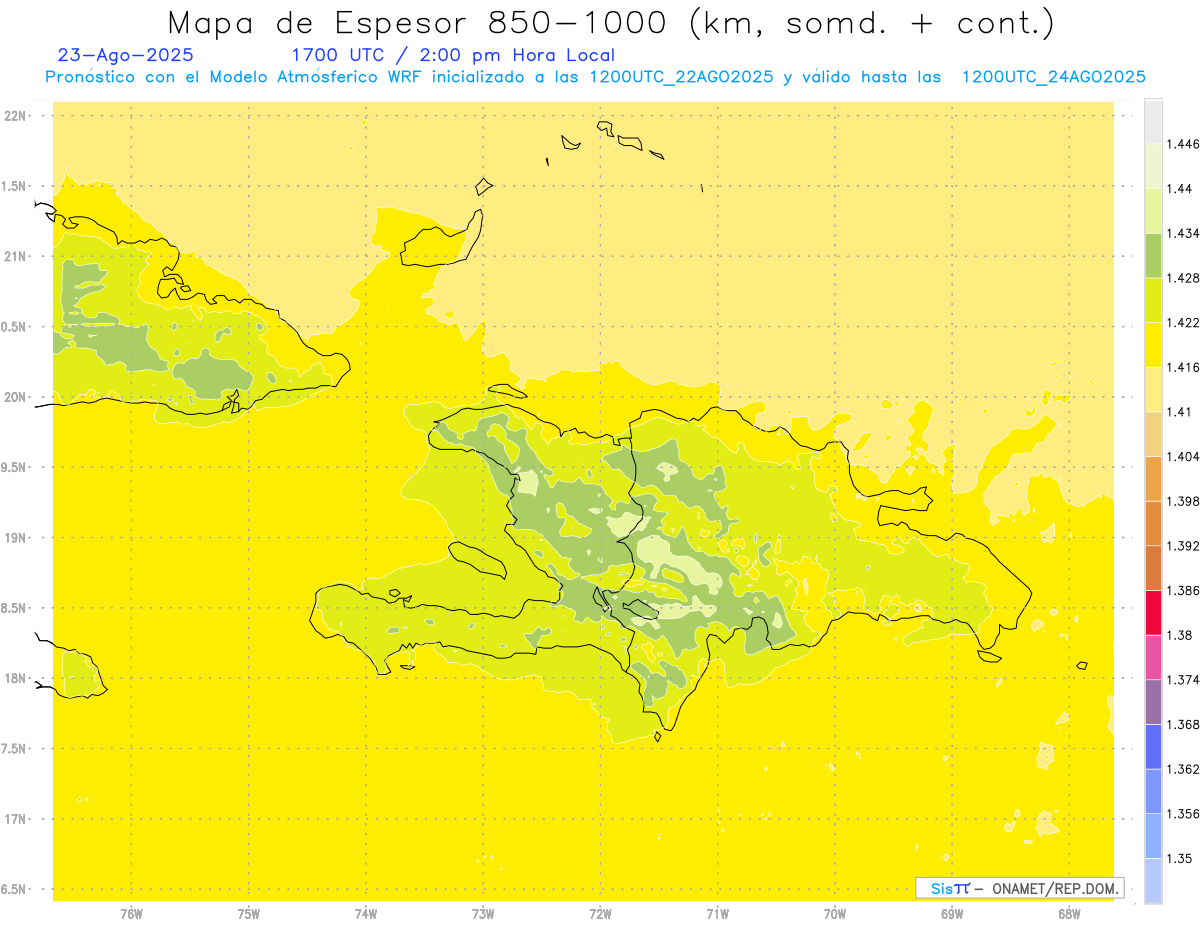Click the legend value 1.434
This screenshot has width=1200, height=927.
pos(1183,233)
